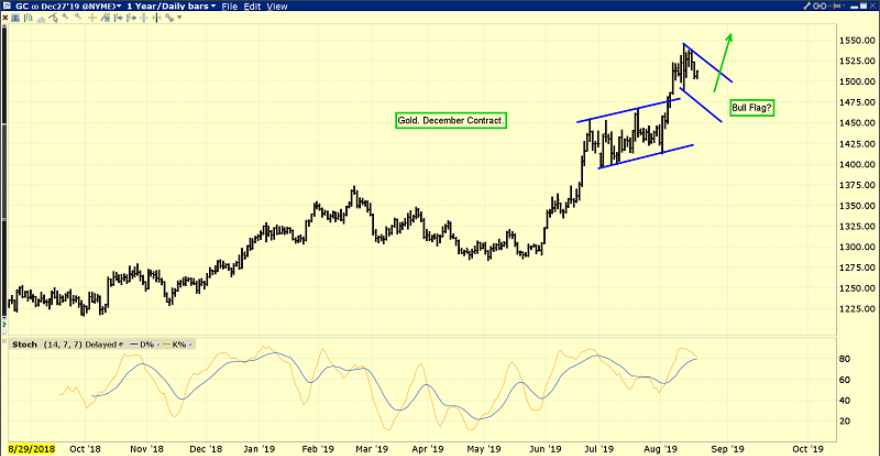This screenshot has width=880, height=456.
Task: Click the first magnifier zoom icon
Action: [65, 17]
